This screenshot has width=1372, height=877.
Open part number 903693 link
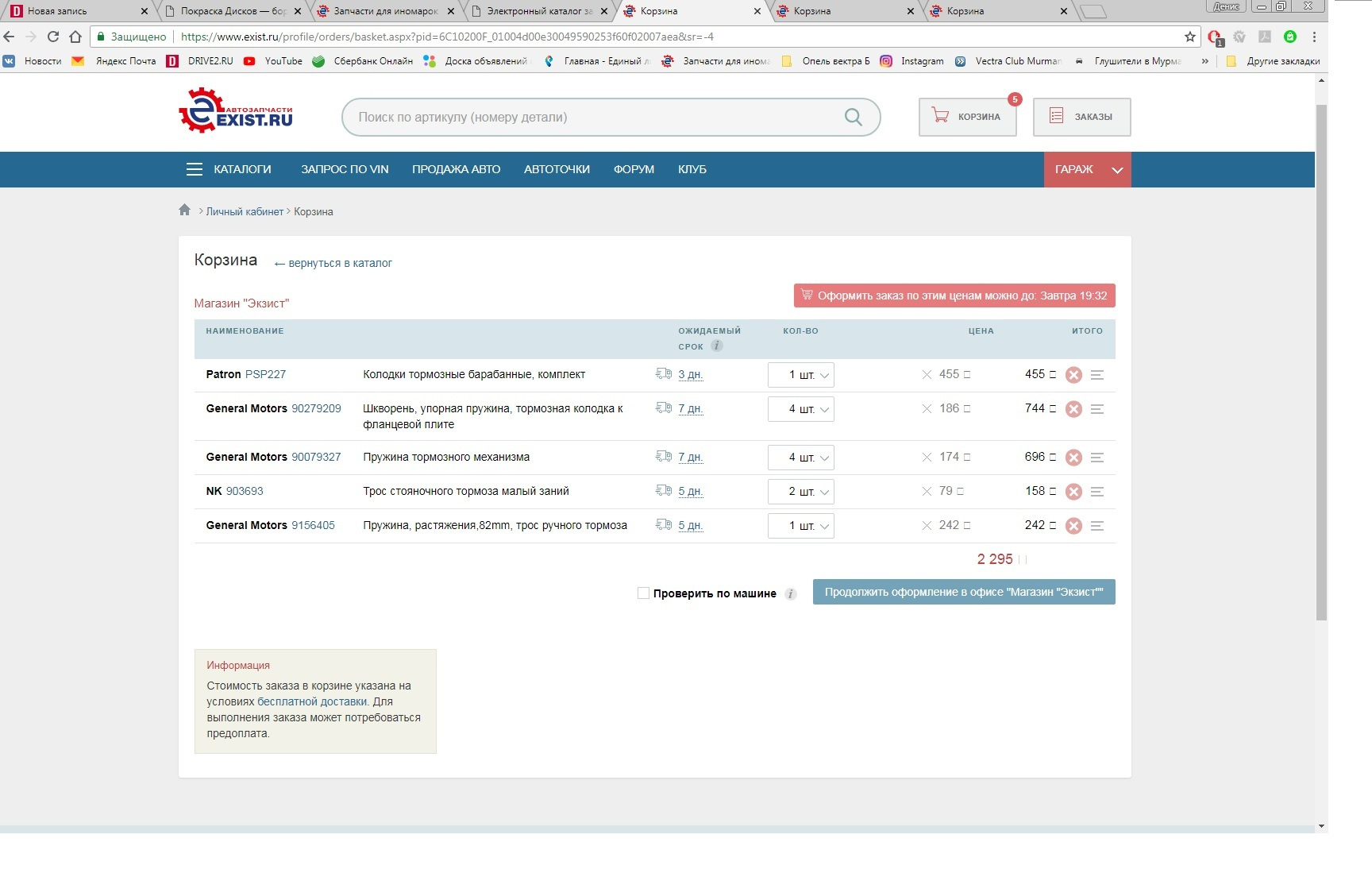pyautogui.click(x=245, y=491)
